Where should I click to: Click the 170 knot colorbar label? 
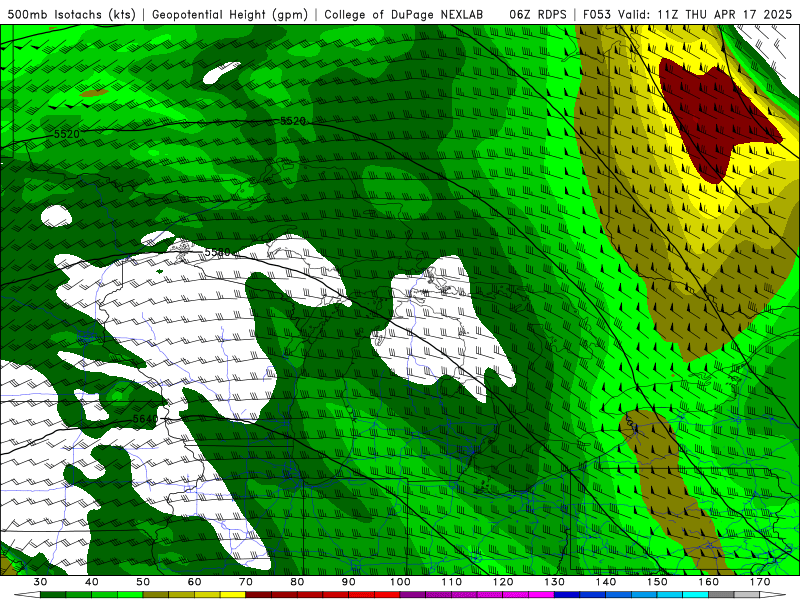click(760, 582)
